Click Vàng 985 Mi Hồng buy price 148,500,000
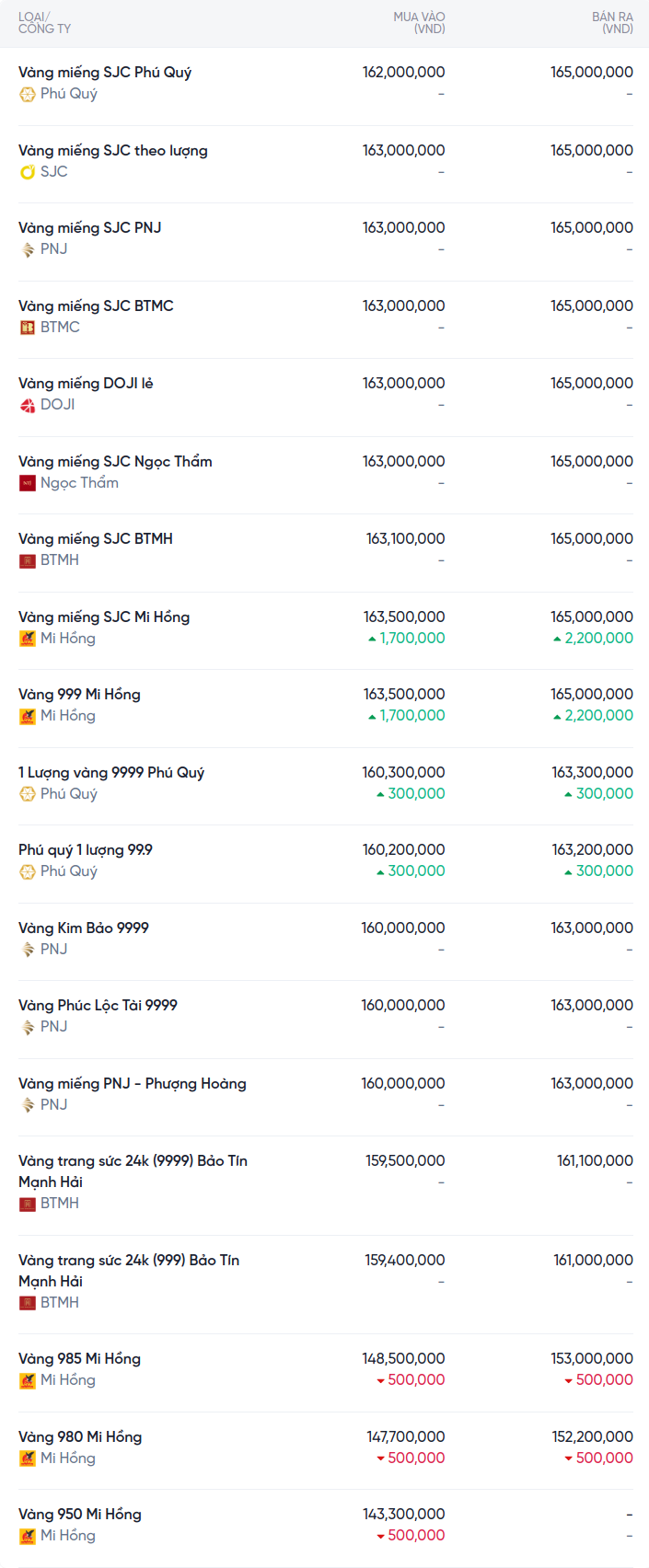 tap(403, 1359)
